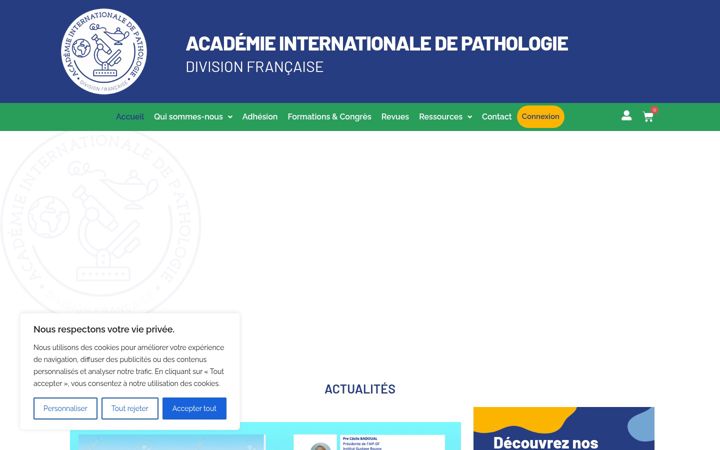The image size is (720, 450).
Task: Open the shopping cart icon
Action: tap(648, 117)
